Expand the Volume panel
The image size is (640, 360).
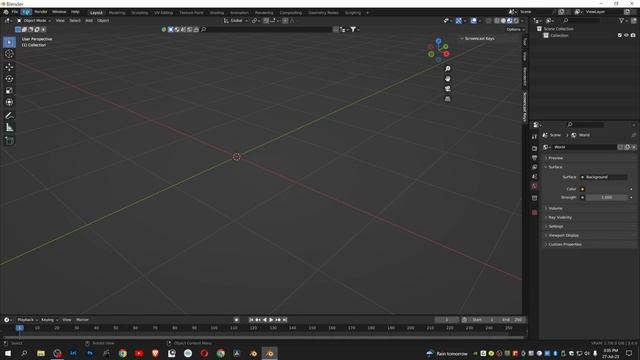pyautogui.click(x=555, y=208)
